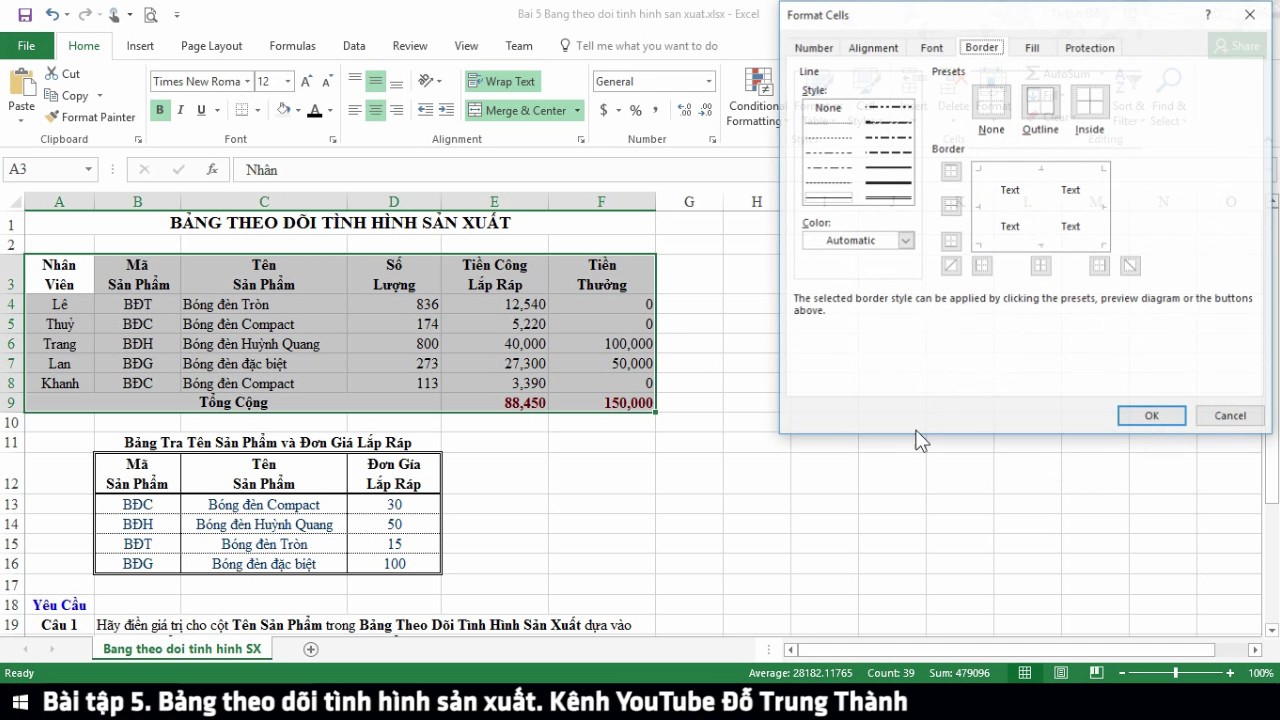Image resolution: width=1280 pixels, height=720 pixels.
Task: Open the fill color dropdown arrow
Action: 298,110
